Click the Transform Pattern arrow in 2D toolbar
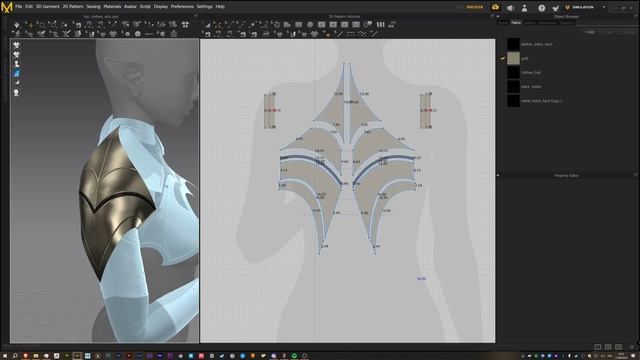 (x=208, y=25)
